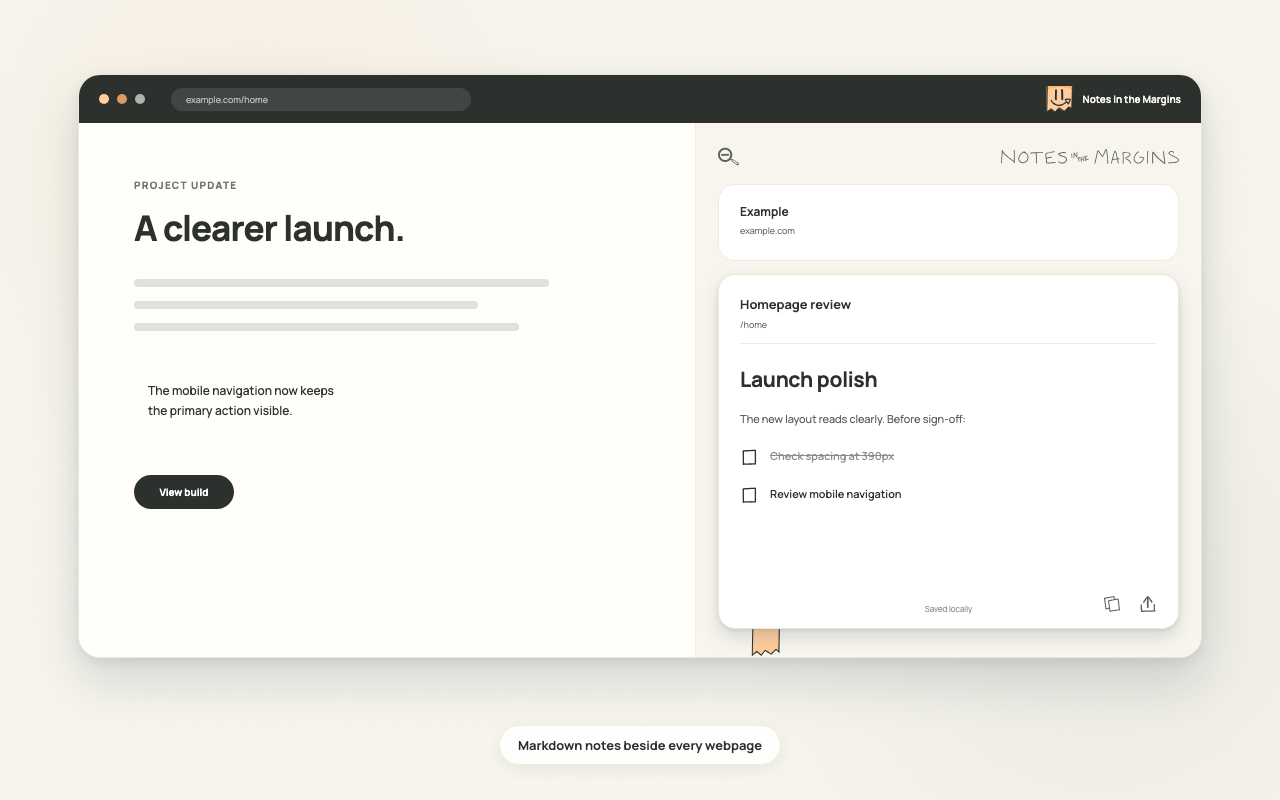
Task: Click the smiley extension icon in toolbar
Action: [1059, 99]
